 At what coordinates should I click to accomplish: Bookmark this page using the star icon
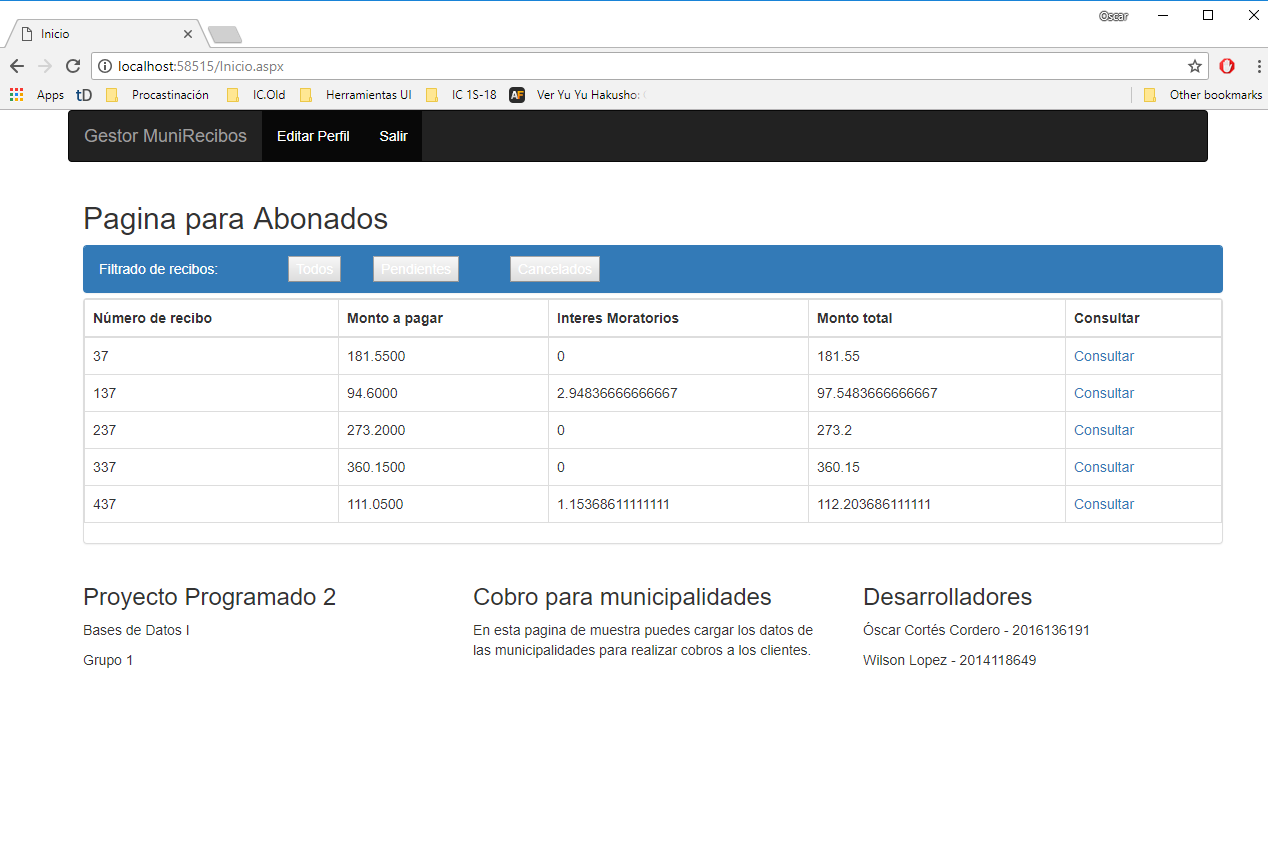[x=1194, y=66]
